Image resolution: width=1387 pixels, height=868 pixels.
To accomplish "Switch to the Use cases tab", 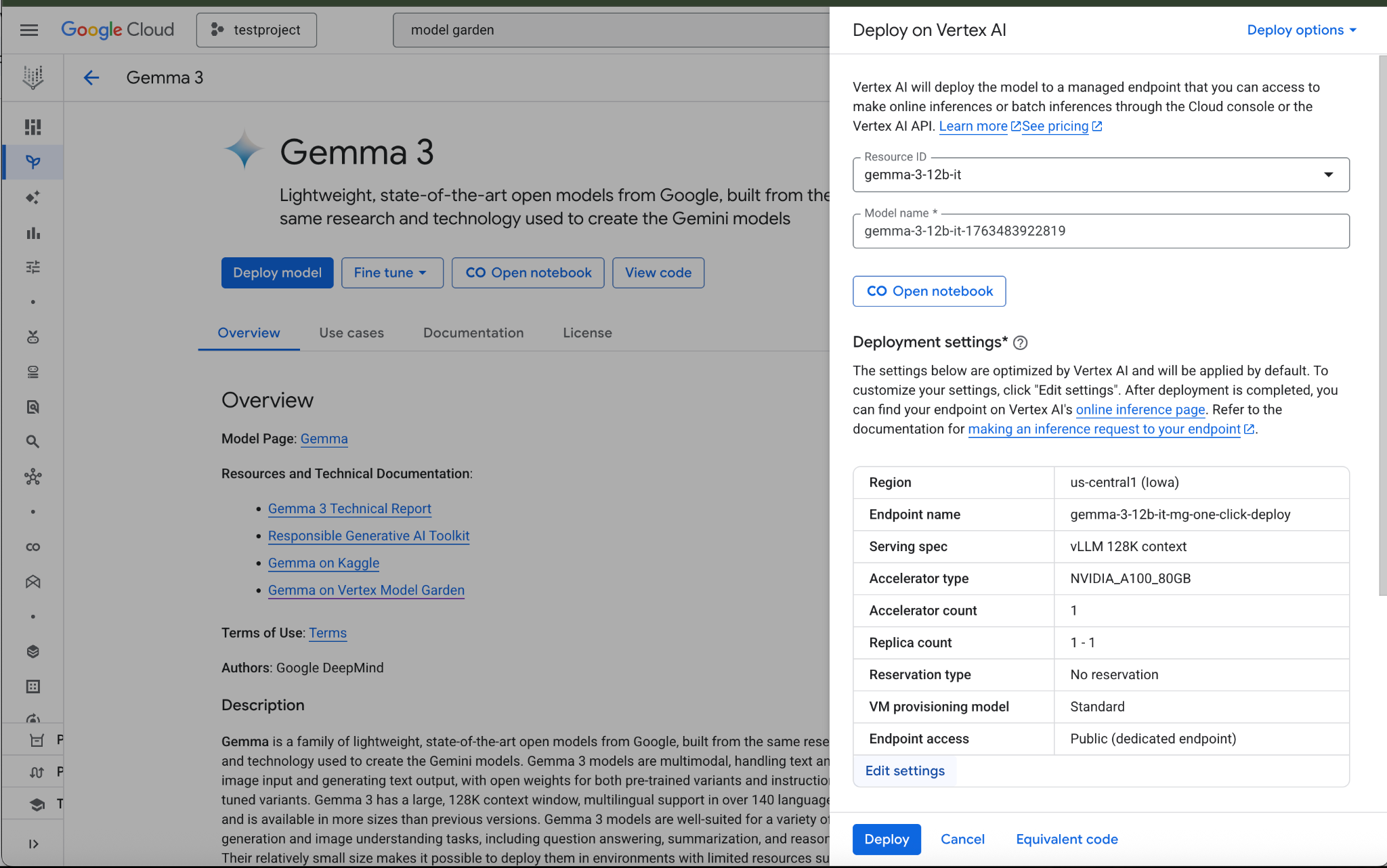I will pyautogui.click(x=351, y=333).
